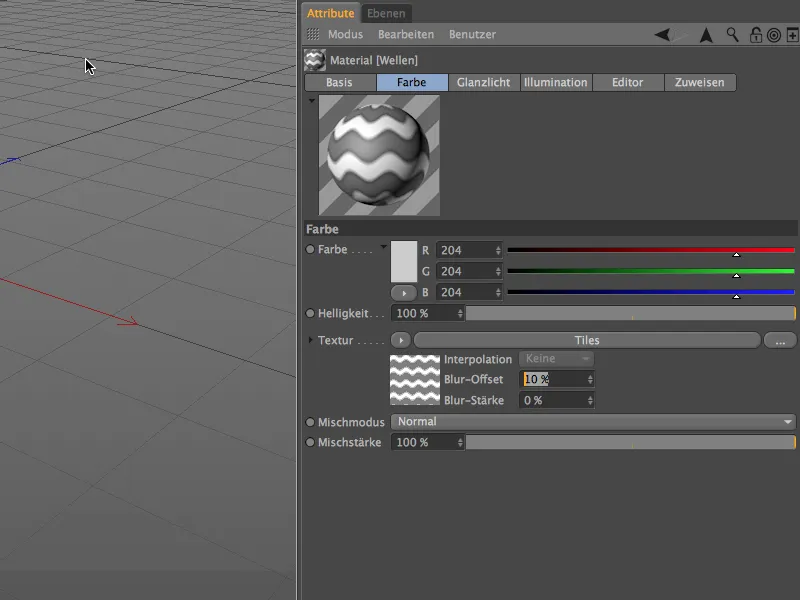Click the Tiles wave texture thumbnail
Viewport: 800px width, 600px height.
click(415, 380)
